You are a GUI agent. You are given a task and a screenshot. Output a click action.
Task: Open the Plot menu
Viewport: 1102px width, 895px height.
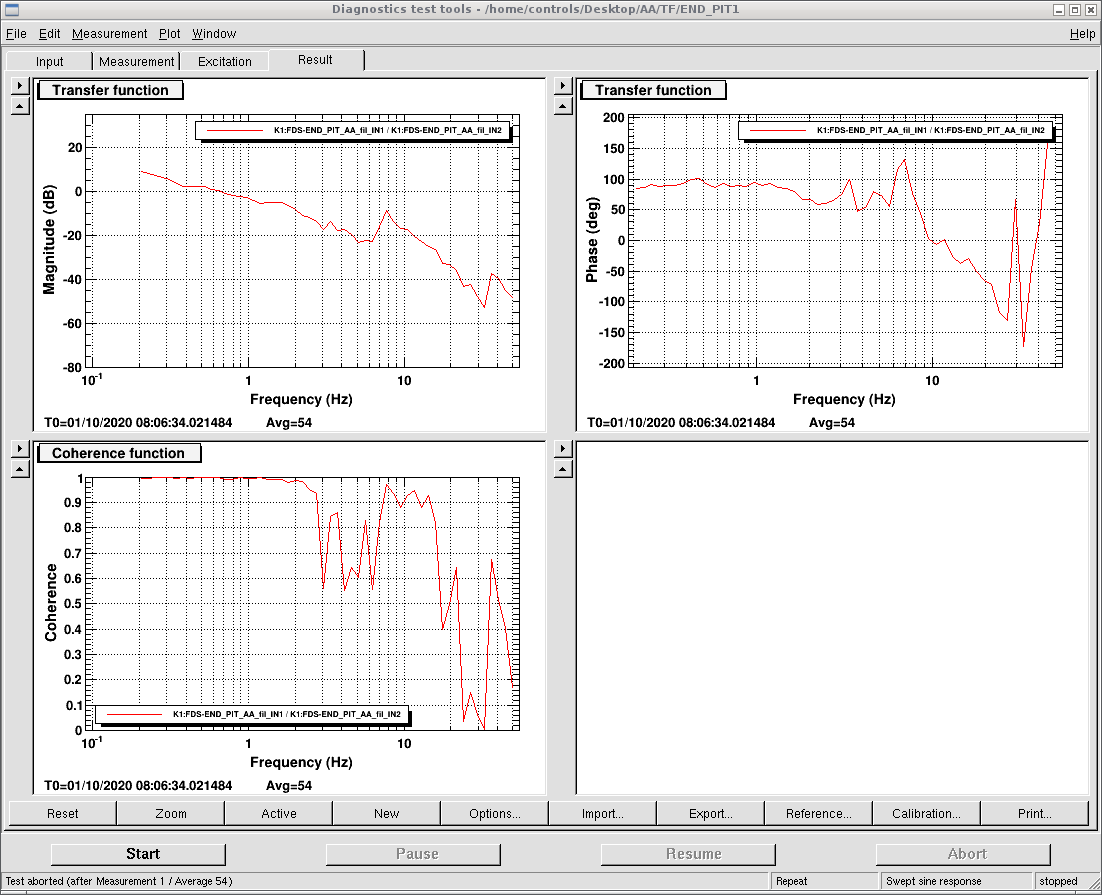click(x=169, y=34)
